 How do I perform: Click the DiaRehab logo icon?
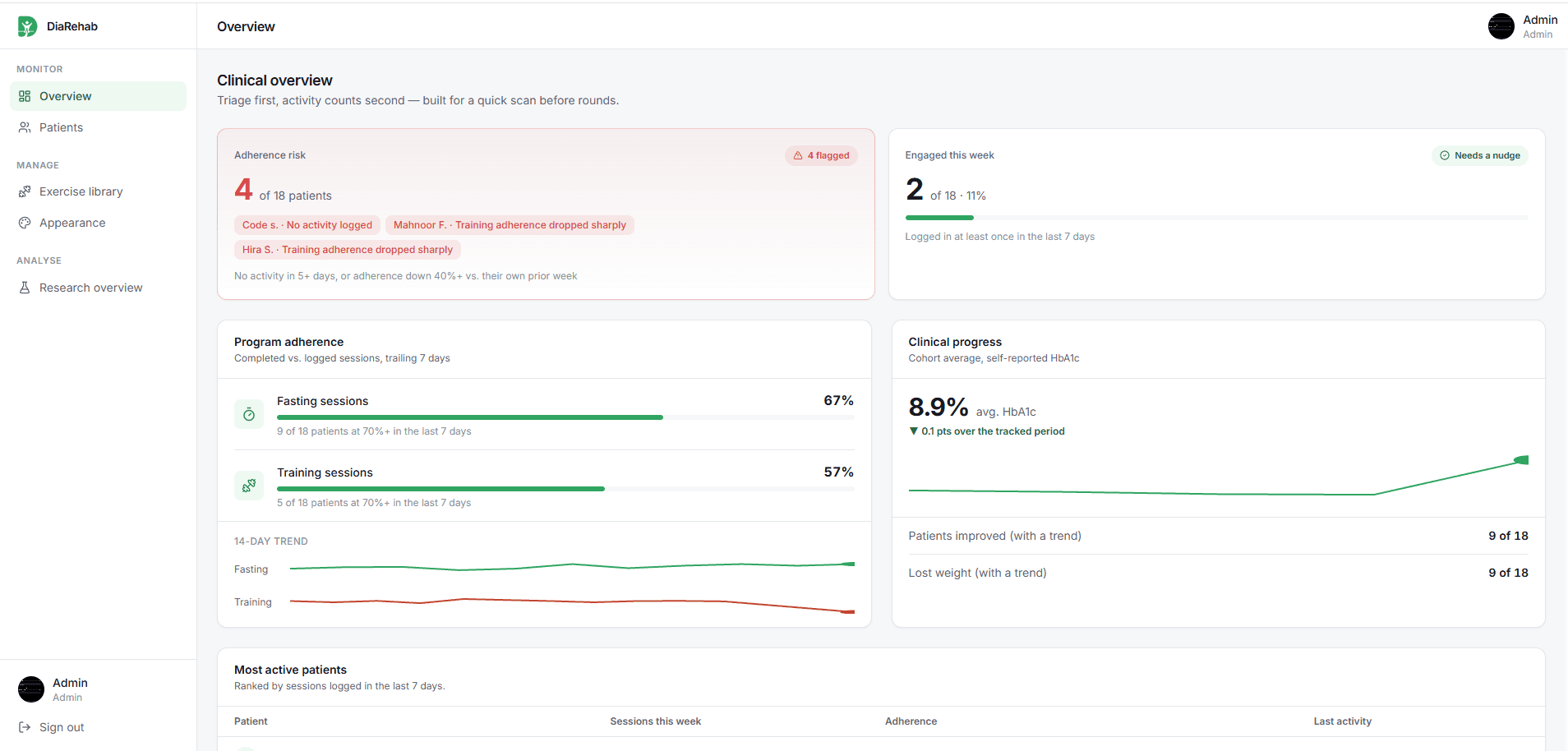(x=27, y=26)
